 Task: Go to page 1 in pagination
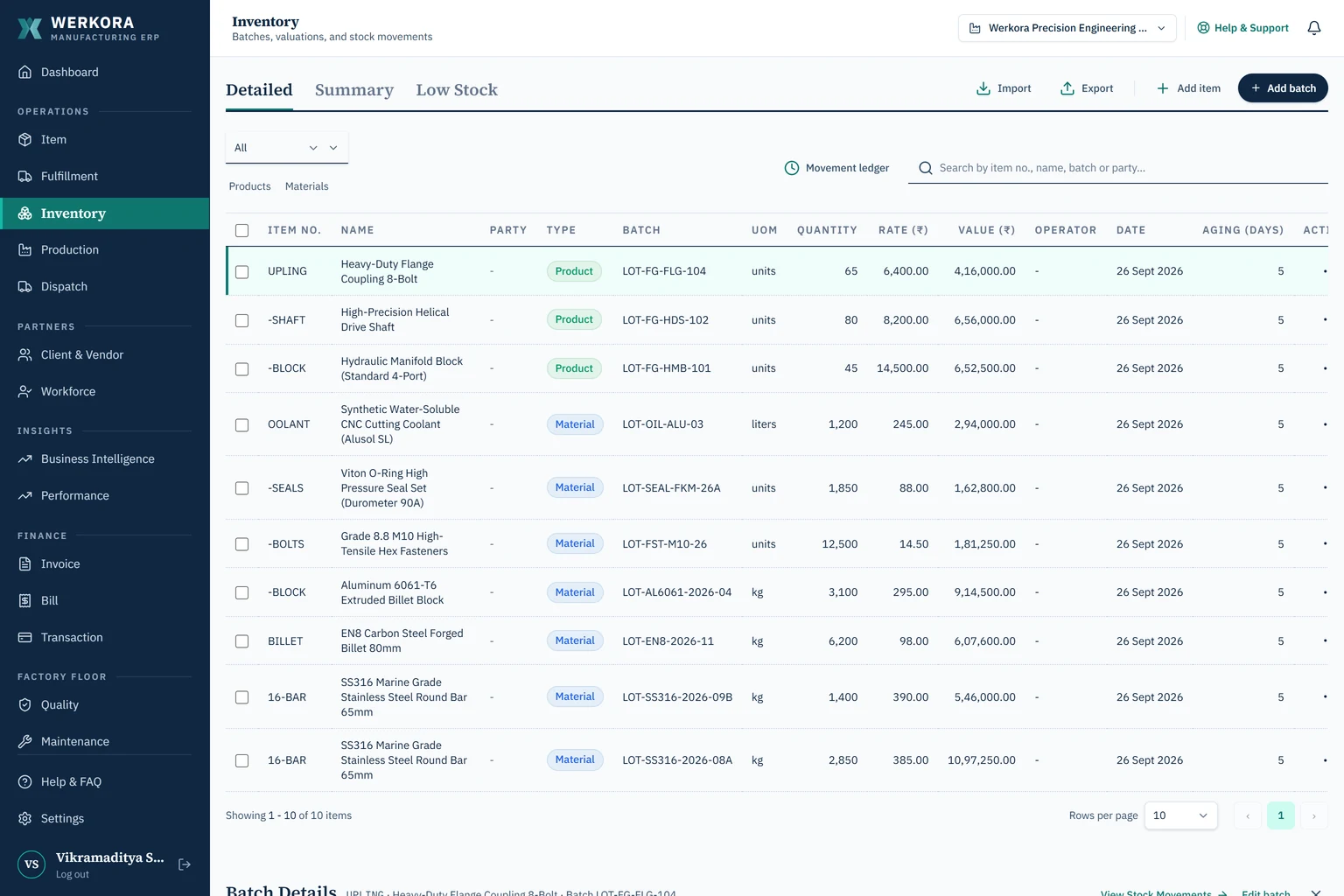(1281, 815)
